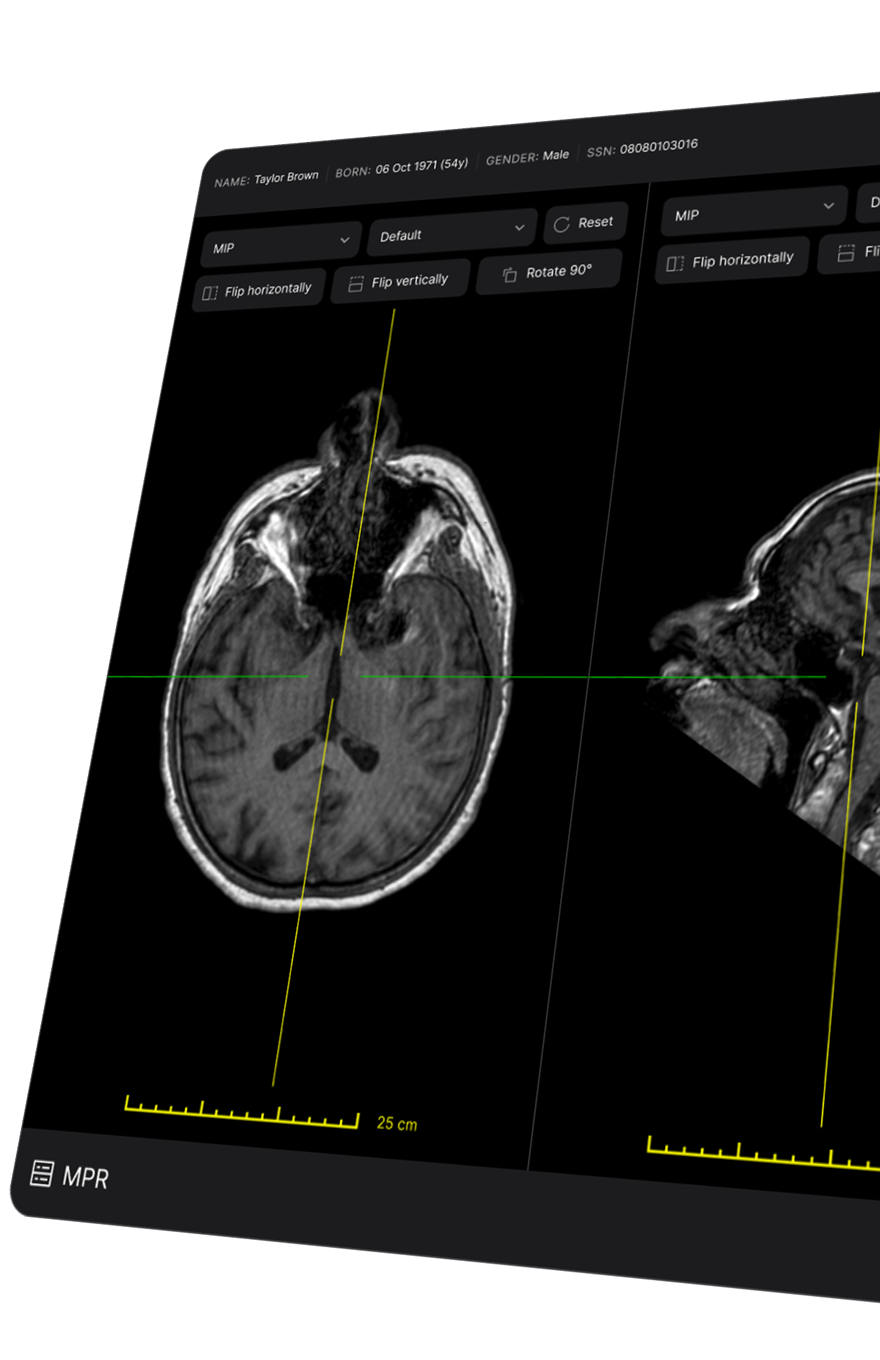Select the MPR label in bottom bar
Viewport: 880px width, 1360px height.
[85, 1178]
